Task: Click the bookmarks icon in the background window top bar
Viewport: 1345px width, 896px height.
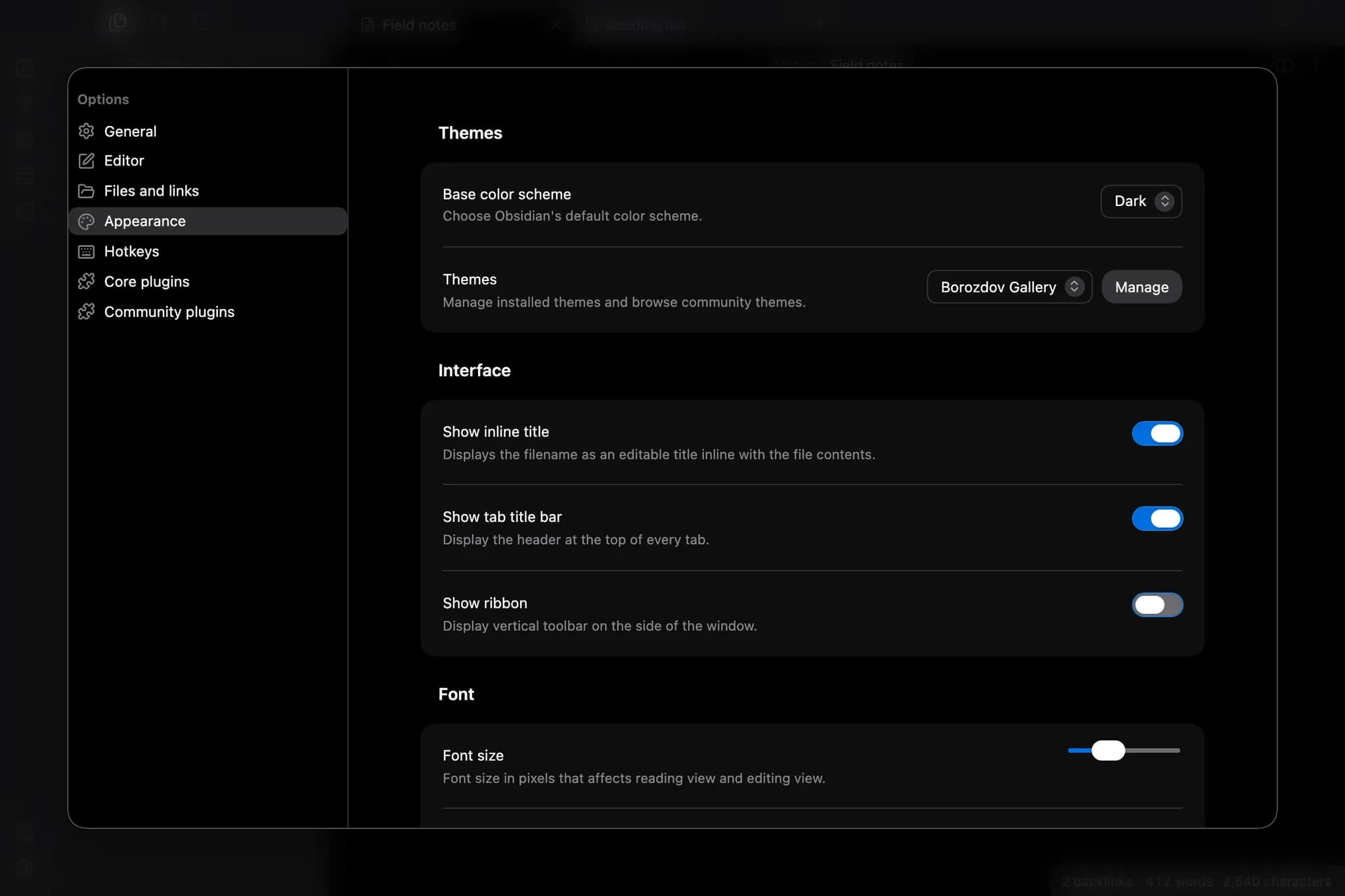Action: (x=201, y=22)
